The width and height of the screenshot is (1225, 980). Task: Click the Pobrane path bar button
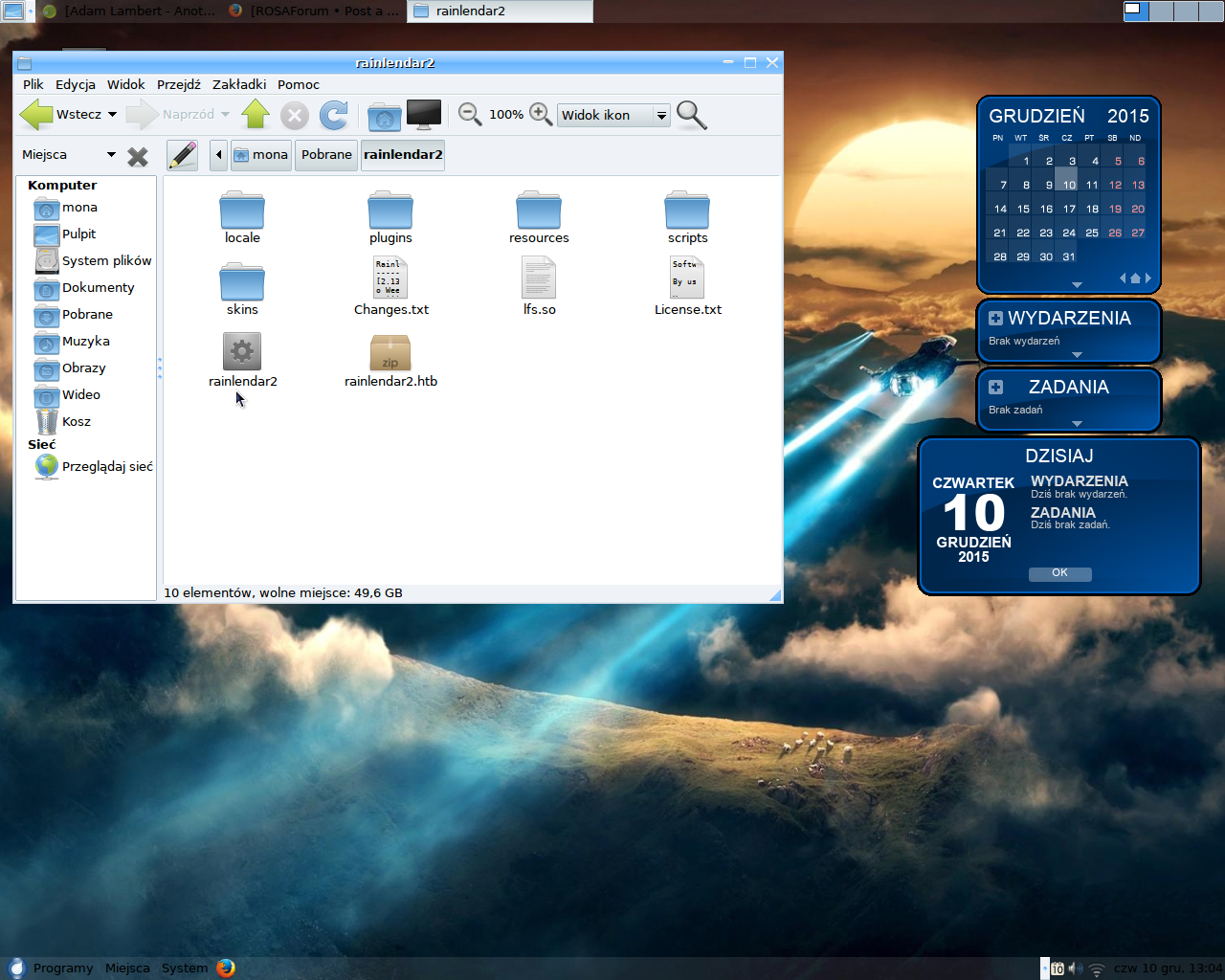tap(326, 155)
